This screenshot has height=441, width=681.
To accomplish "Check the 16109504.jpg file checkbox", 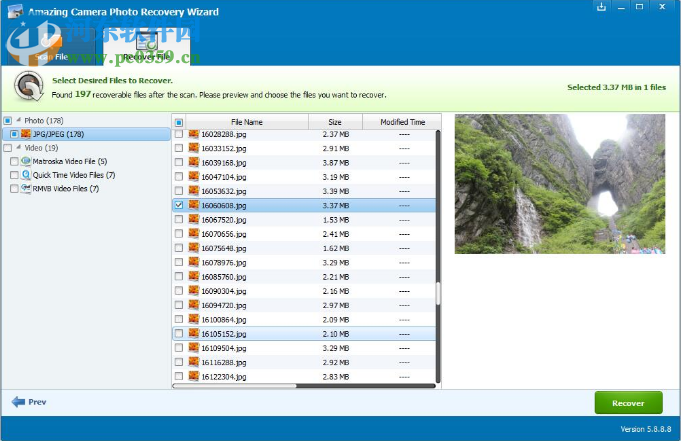I will [179, 348].
